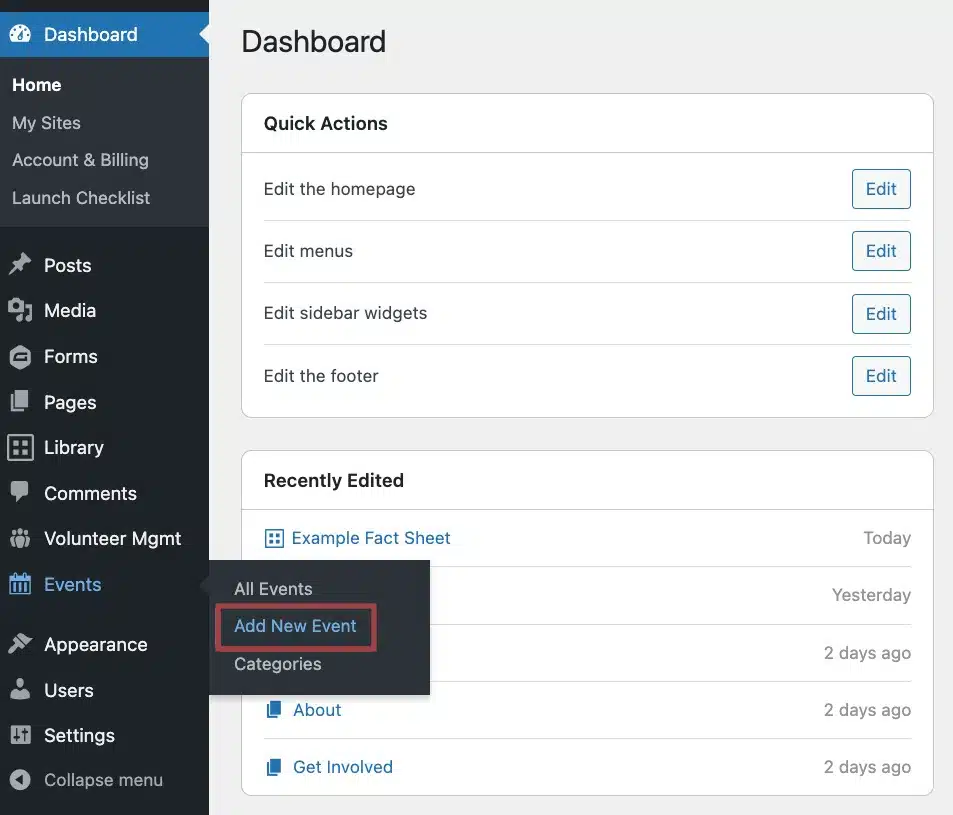Click the Forms icon in sidebar
This screenshot has height=815, width=953.
pos(20,357)
